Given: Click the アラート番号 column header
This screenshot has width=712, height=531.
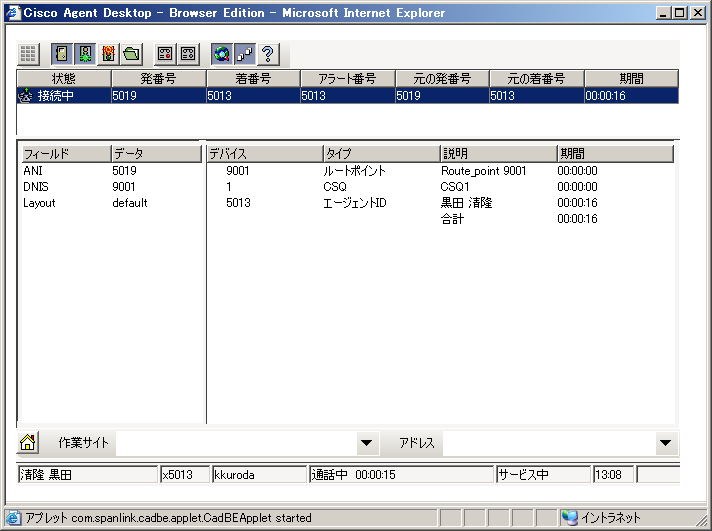Looking at the screenshot, I should pyautogui.click(x=348, y=79).
